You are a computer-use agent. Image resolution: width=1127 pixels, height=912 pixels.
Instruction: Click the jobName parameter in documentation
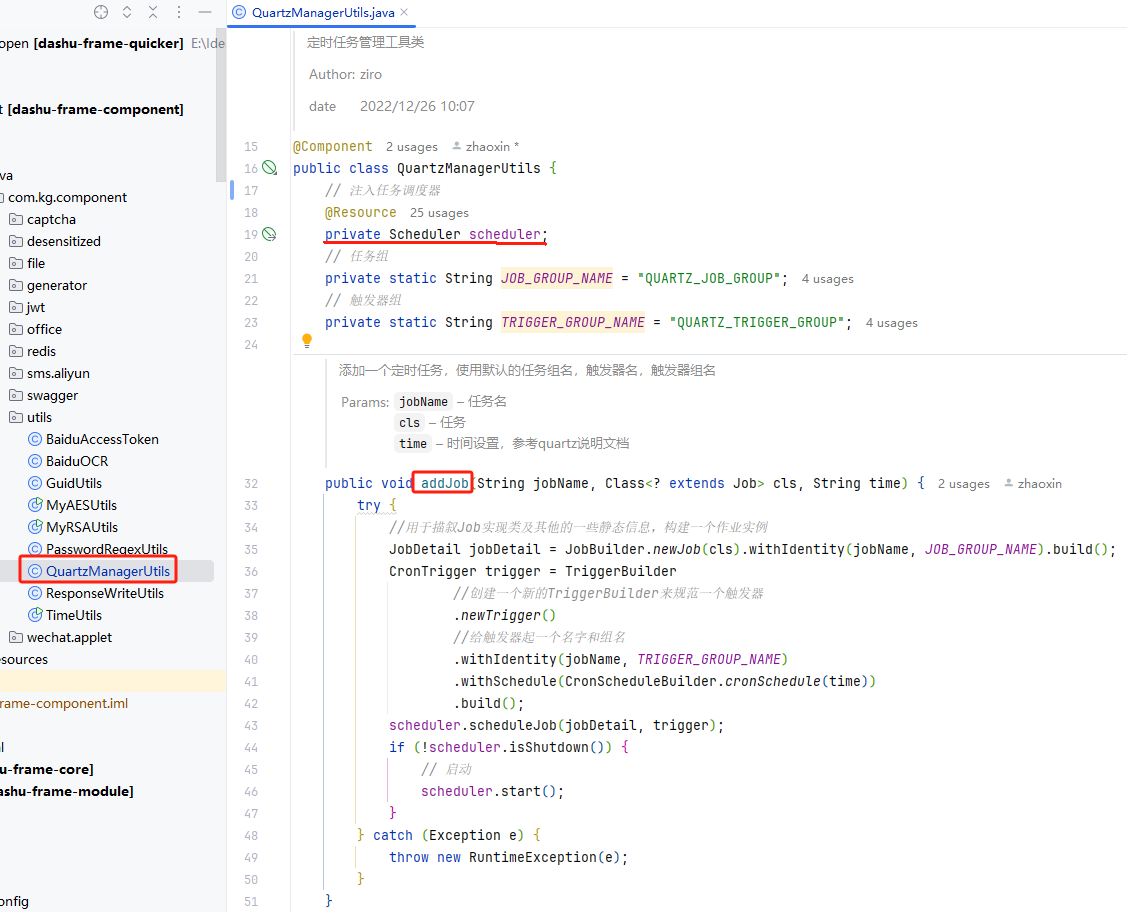pos(423,402)
